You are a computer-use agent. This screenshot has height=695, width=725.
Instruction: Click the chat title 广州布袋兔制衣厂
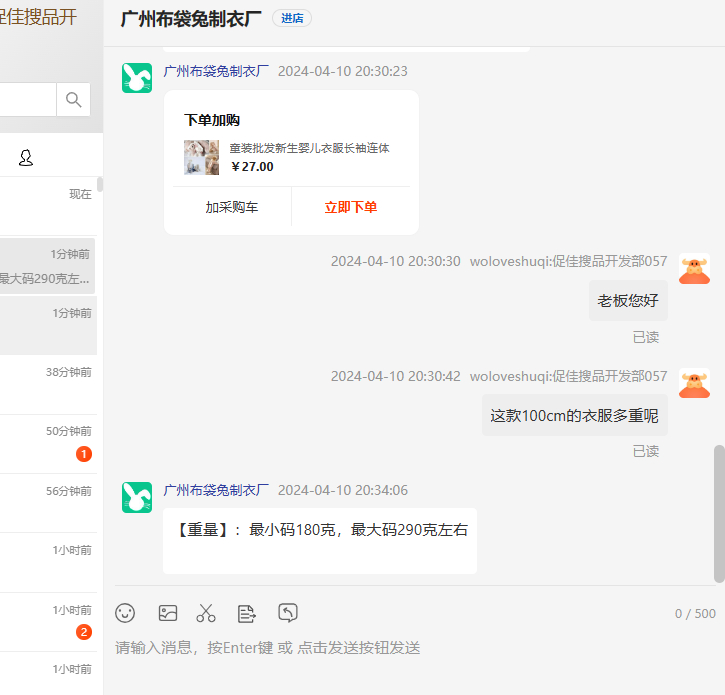(191, 19)
